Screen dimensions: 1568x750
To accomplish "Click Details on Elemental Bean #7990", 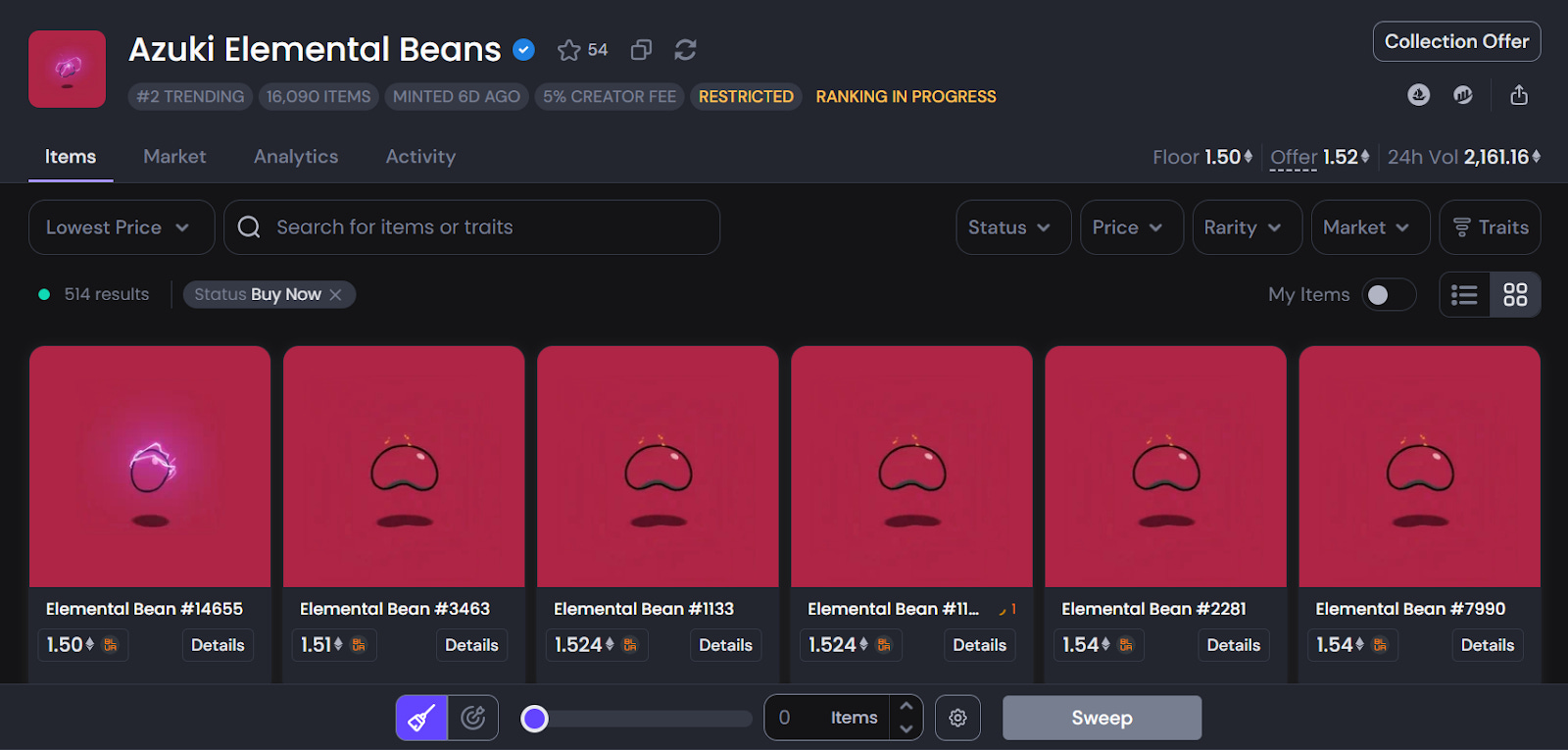I will (1487, 645).
